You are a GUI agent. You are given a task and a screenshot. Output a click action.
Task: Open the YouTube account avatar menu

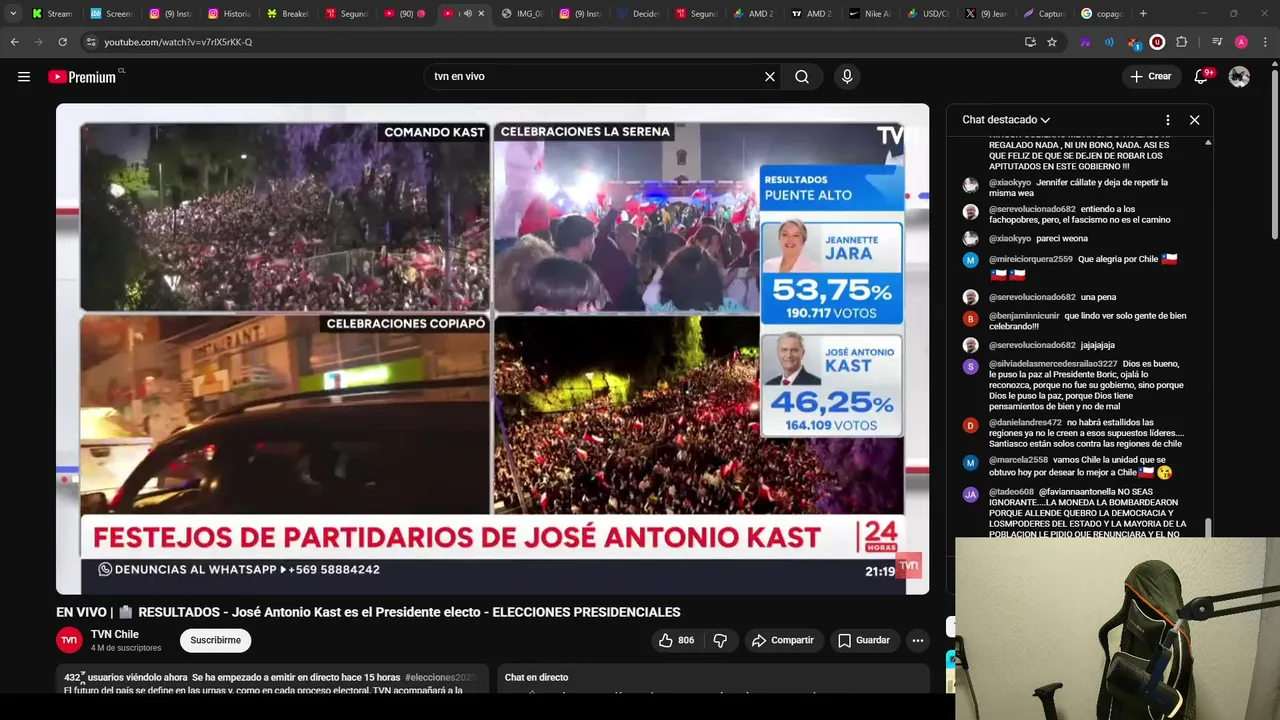coord(1239,76)
